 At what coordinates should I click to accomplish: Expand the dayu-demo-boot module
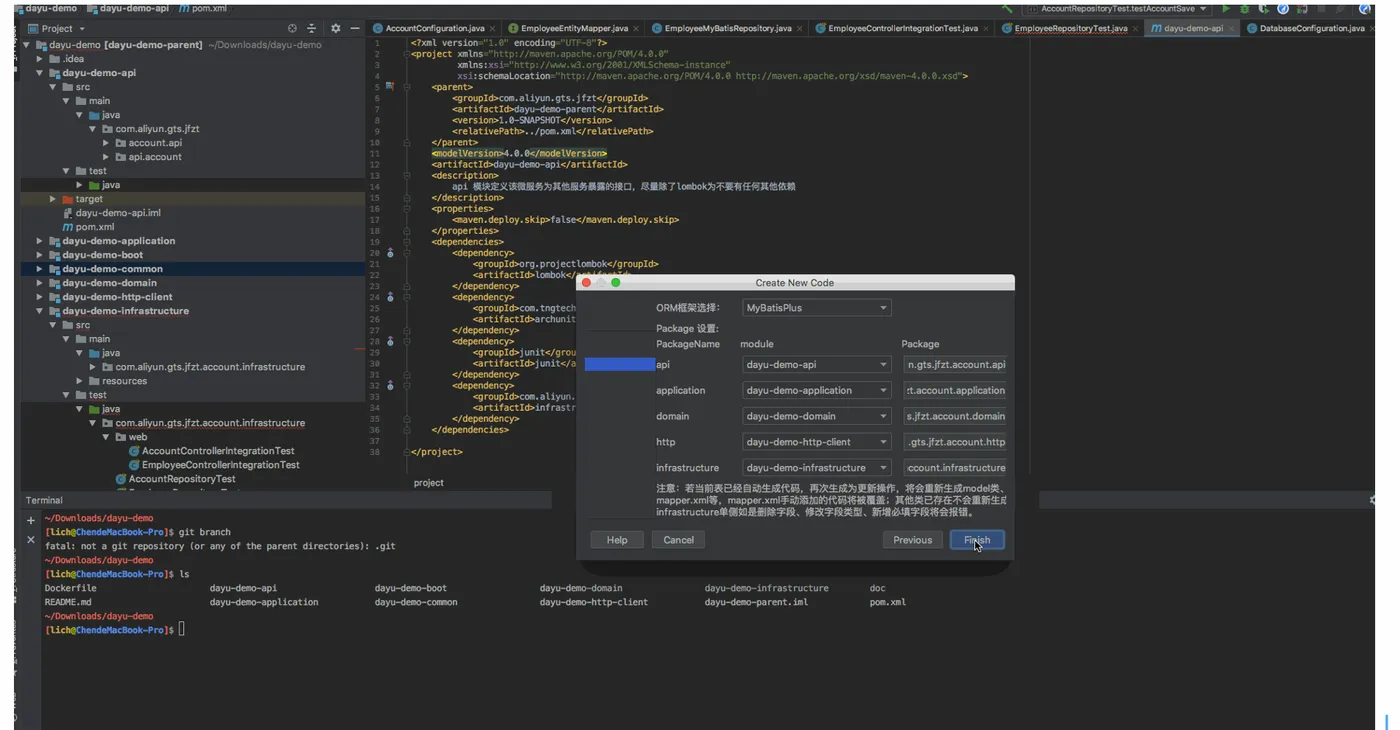click(40, 255)
